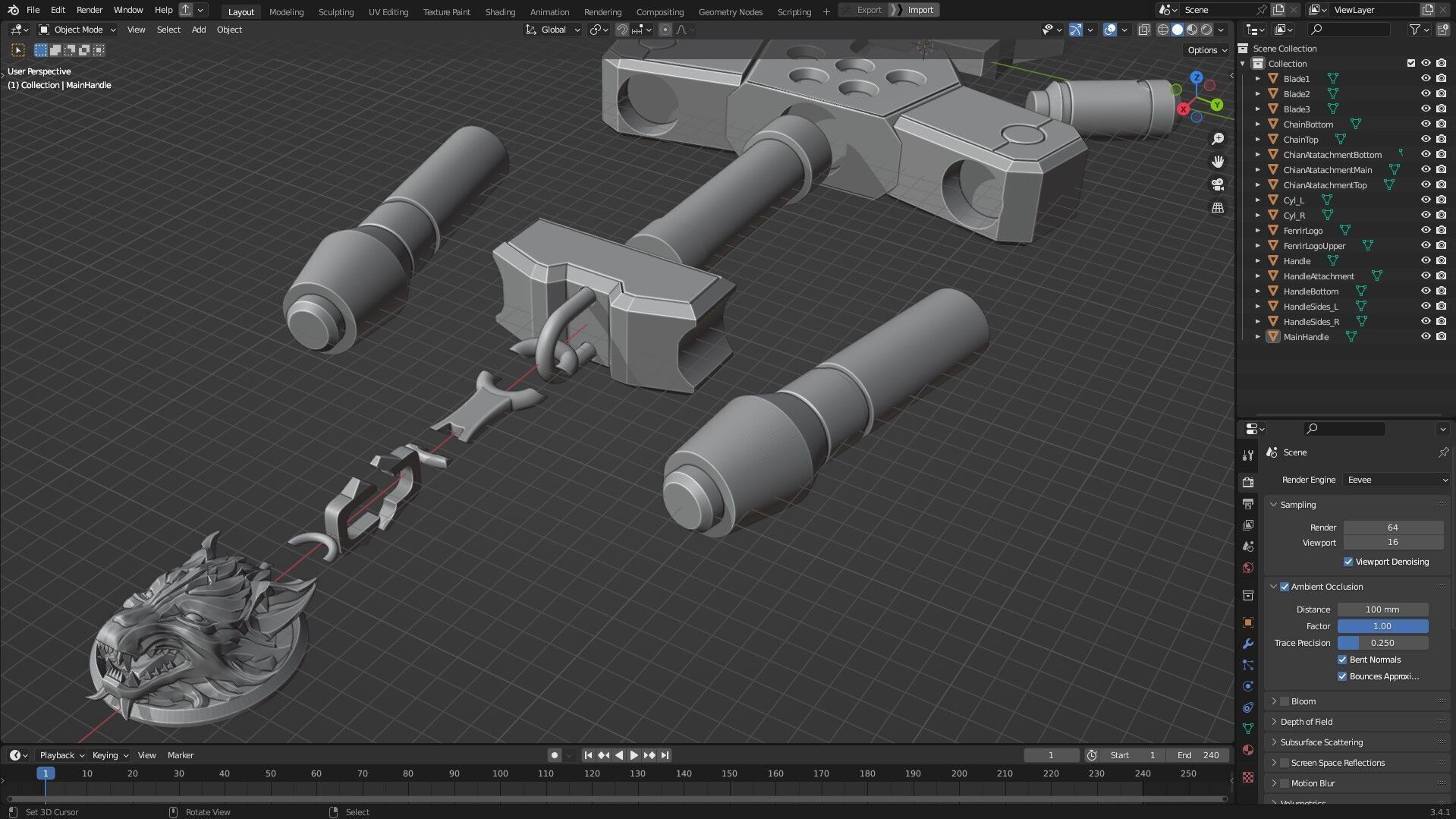Expand the Handle tree item
The image size is (1456, 819).
(1257, 261)
